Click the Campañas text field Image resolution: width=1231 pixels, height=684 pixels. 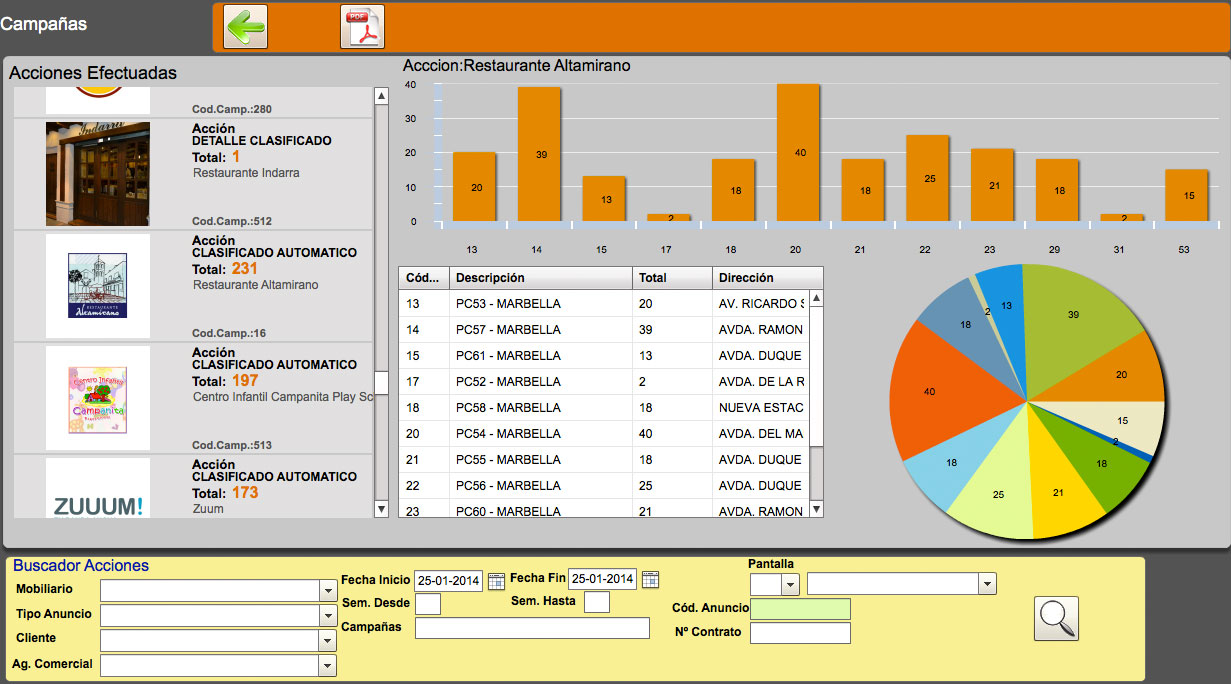532,628
